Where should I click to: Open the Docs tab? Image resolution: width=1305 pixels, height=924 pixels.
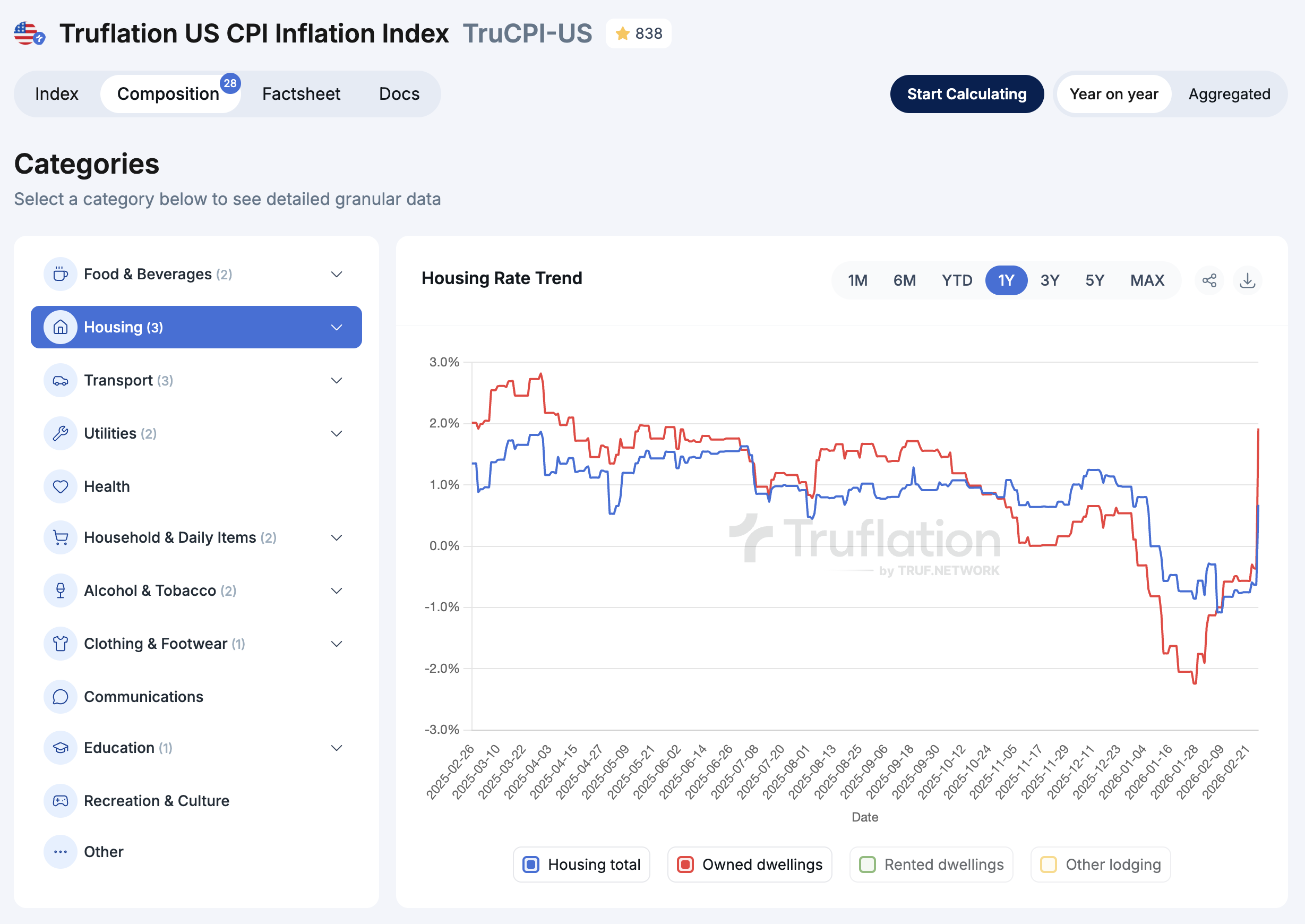click(399, 94)
